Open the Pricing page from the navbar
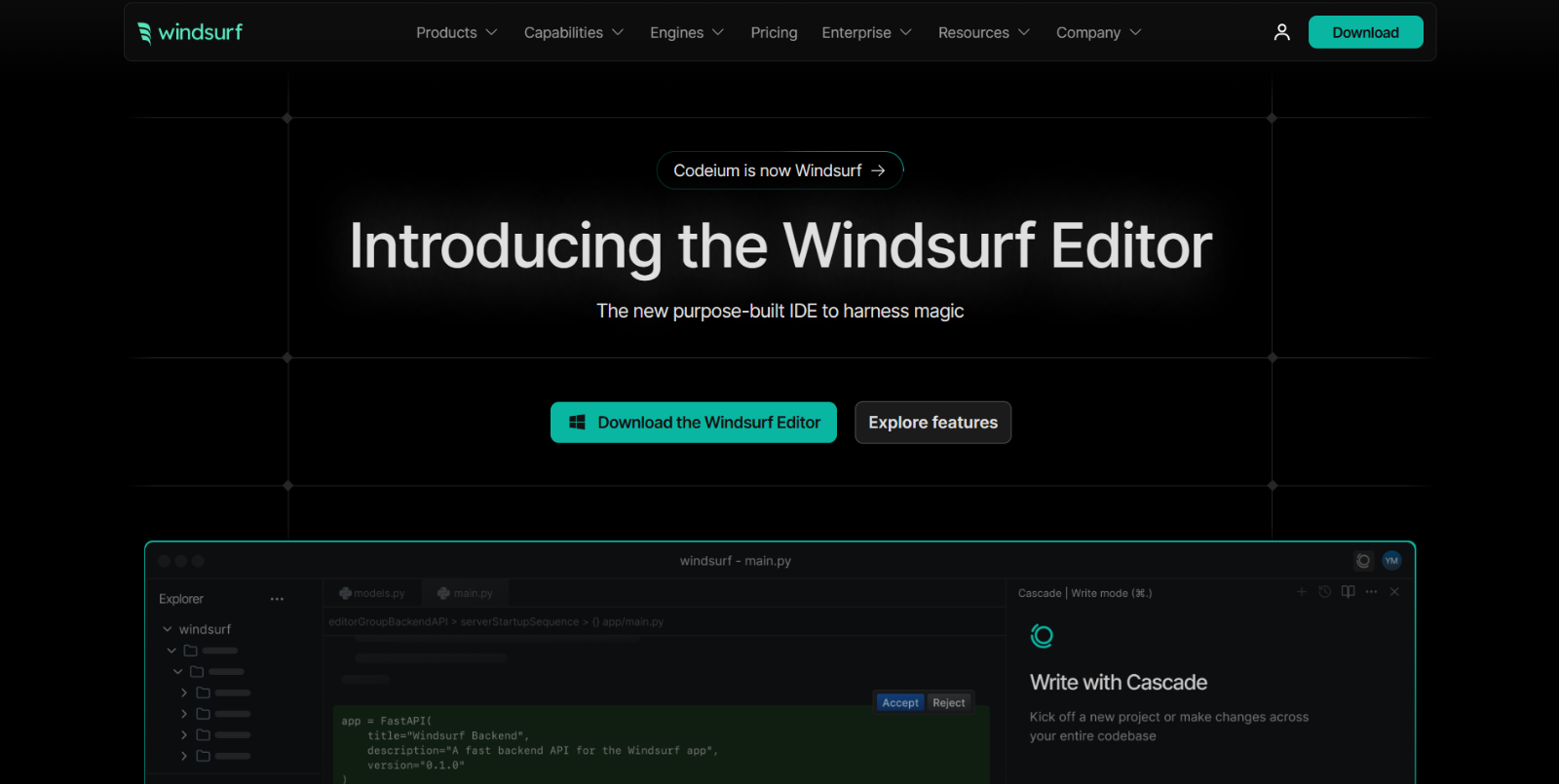This screenshot has height=784, width=1559. point(774,32)
